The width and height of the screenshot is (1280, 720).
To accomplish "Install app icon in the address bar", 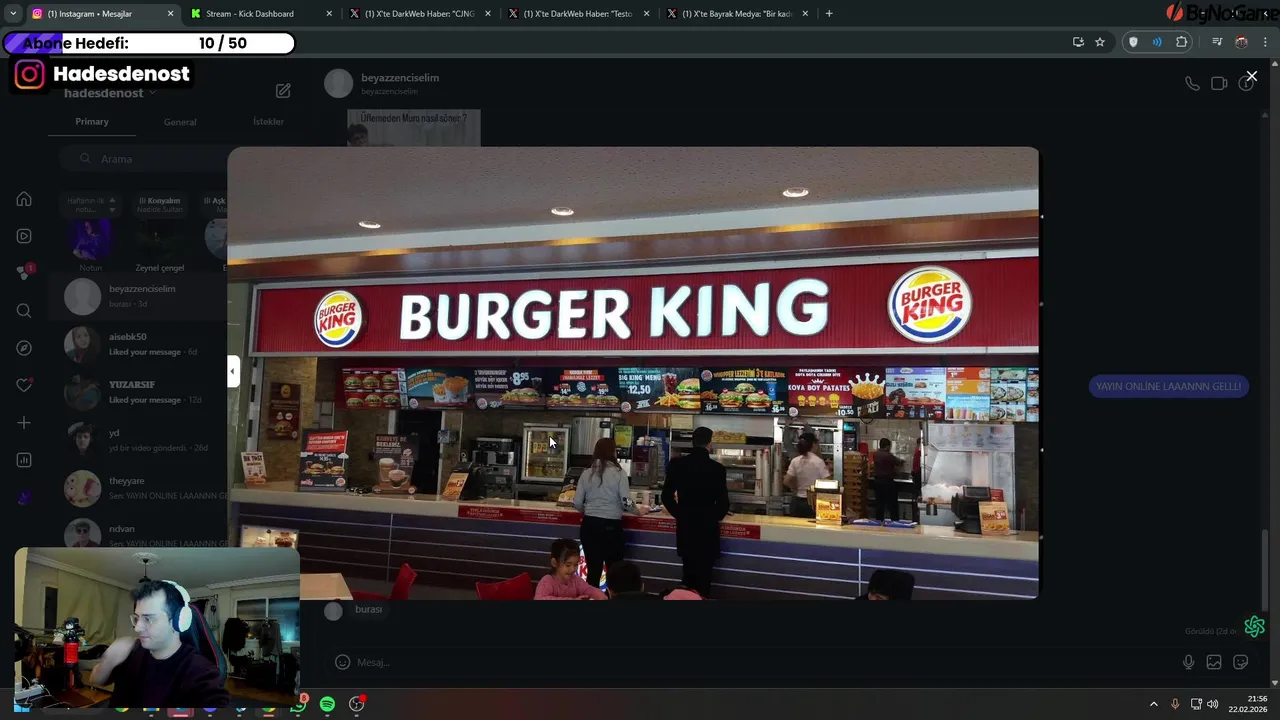I will click(1078, 42).
